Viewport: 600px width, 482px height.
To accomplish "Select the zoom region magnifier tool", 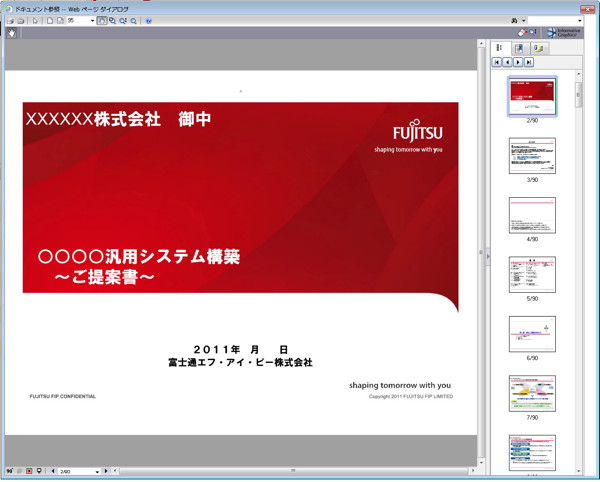I will point(112,21).
